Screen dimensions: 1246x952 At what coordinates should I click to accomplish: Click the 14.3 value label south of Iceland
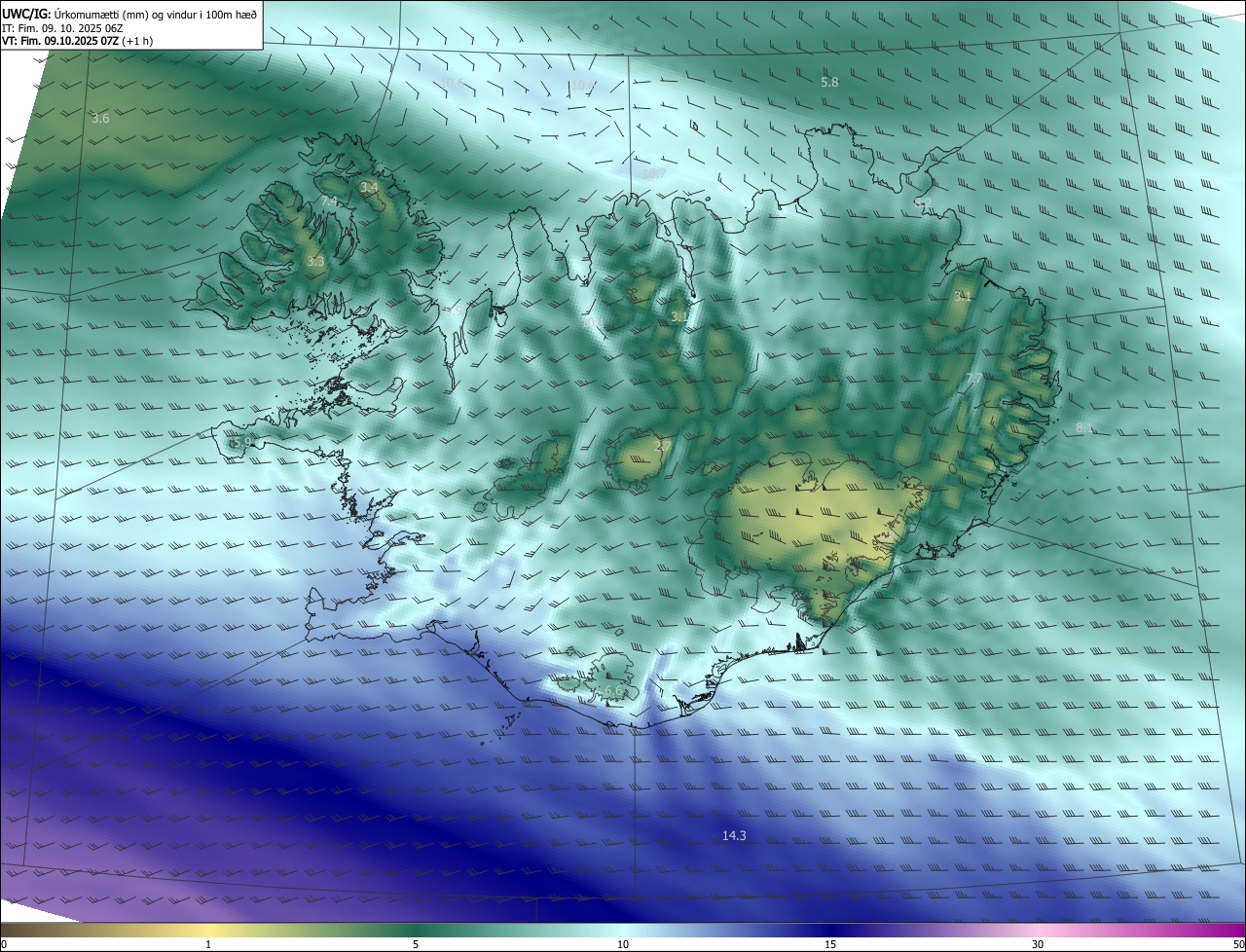(734, 835)
